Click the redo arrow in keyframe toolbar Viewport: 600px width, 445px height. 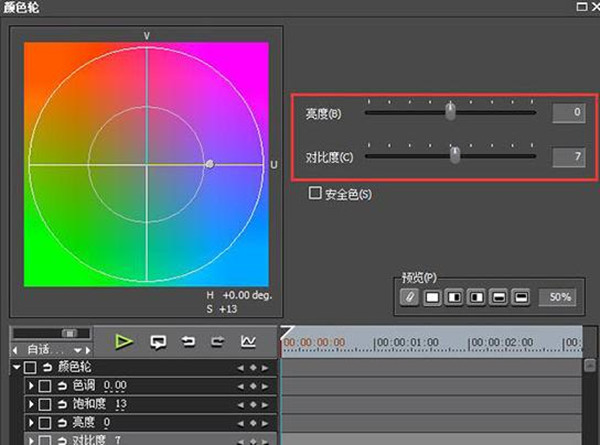click(x=216, y=342)
